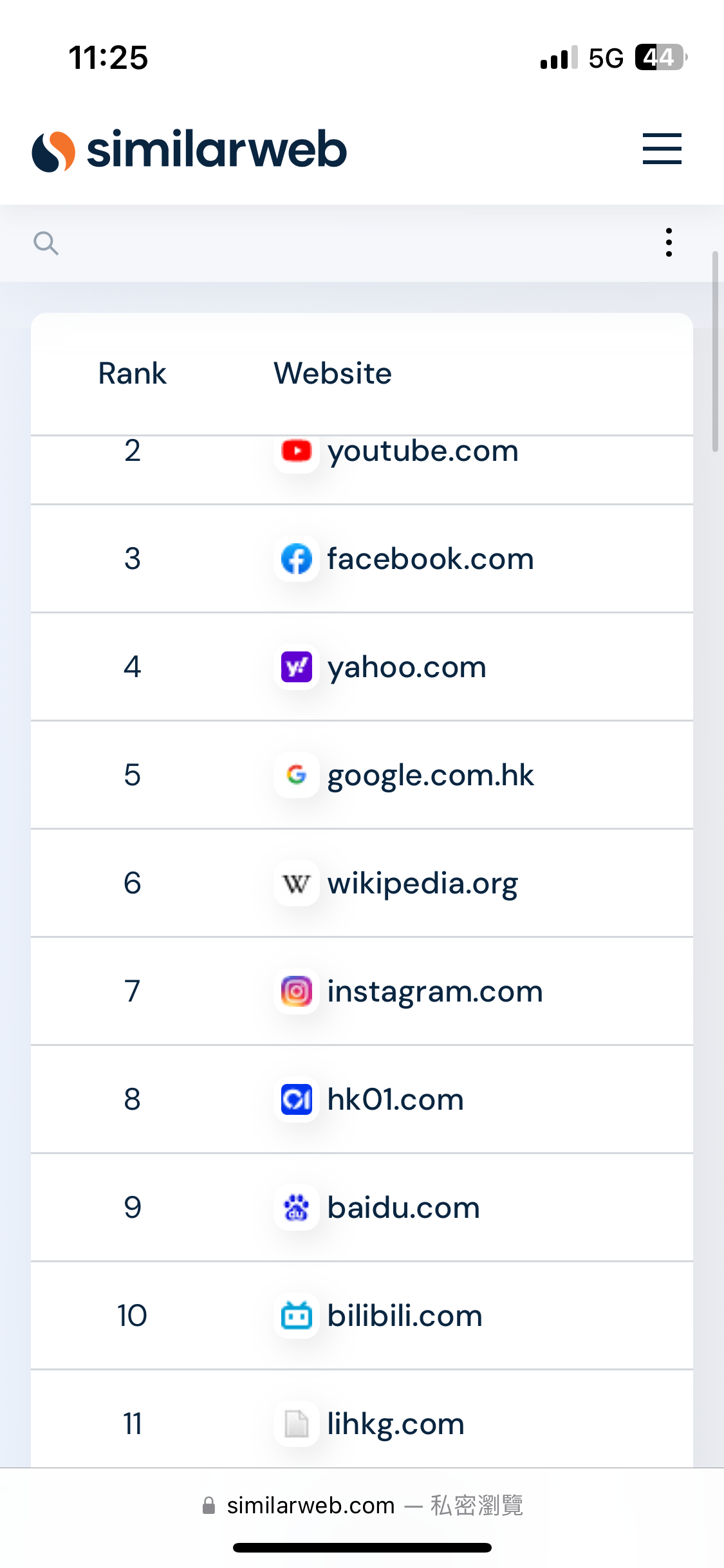Click the page scrollbar thumb
Image resolution: width=724 pixels, height=1568 pixels.
point(715,351)
